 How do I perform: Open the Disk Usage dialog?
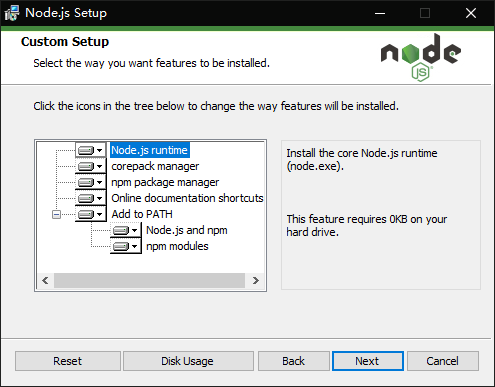188,361
